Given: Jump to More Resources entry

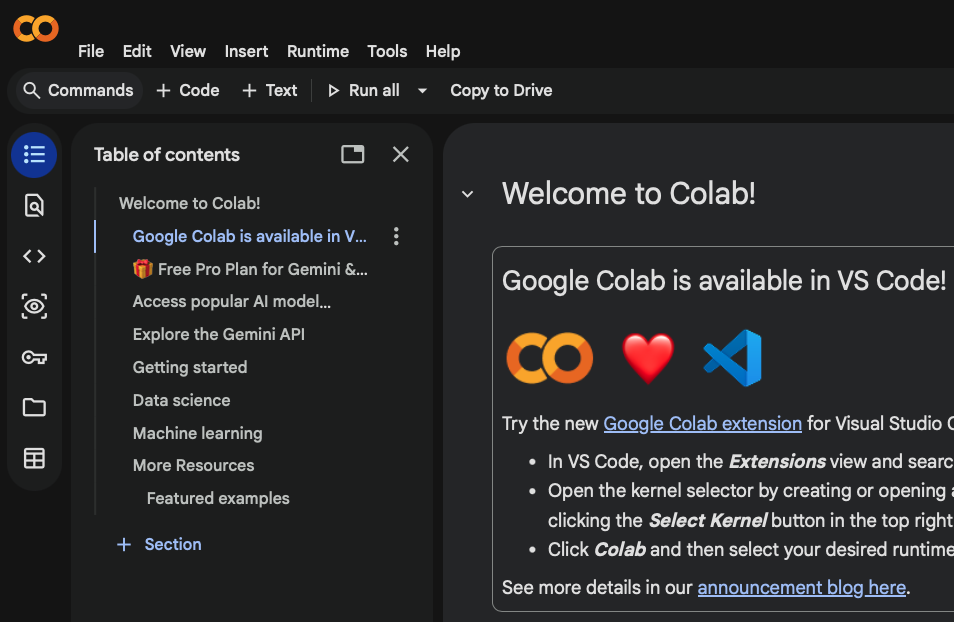Looking at the screenshot, I should [193, 466].
